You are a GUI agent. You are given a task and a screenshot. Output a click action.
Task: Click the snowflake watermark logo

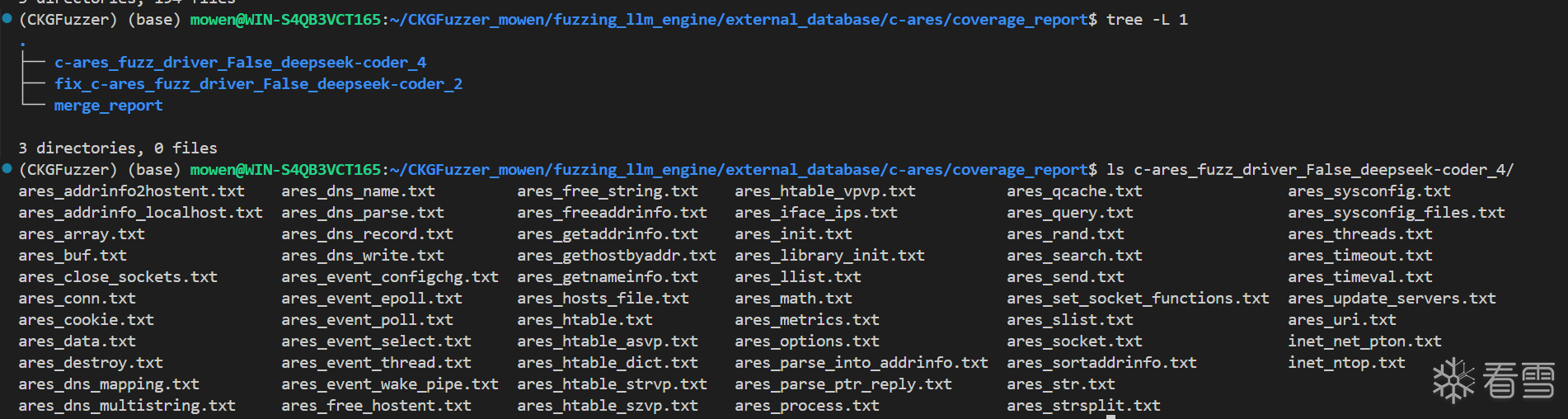click(x=1453, y=380)
